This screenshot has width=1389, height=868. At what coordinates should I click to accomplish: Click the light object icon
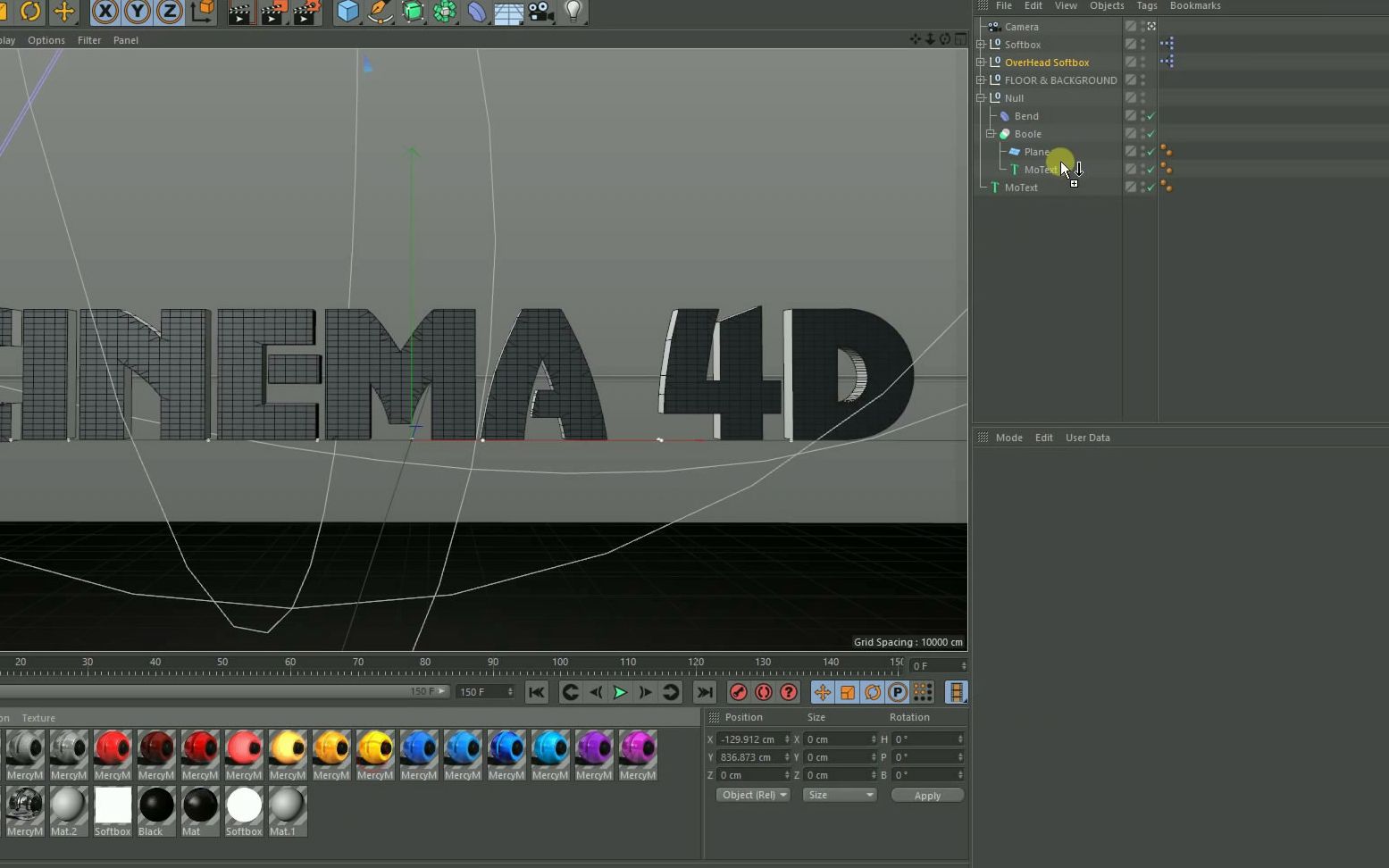pos(572,13)
